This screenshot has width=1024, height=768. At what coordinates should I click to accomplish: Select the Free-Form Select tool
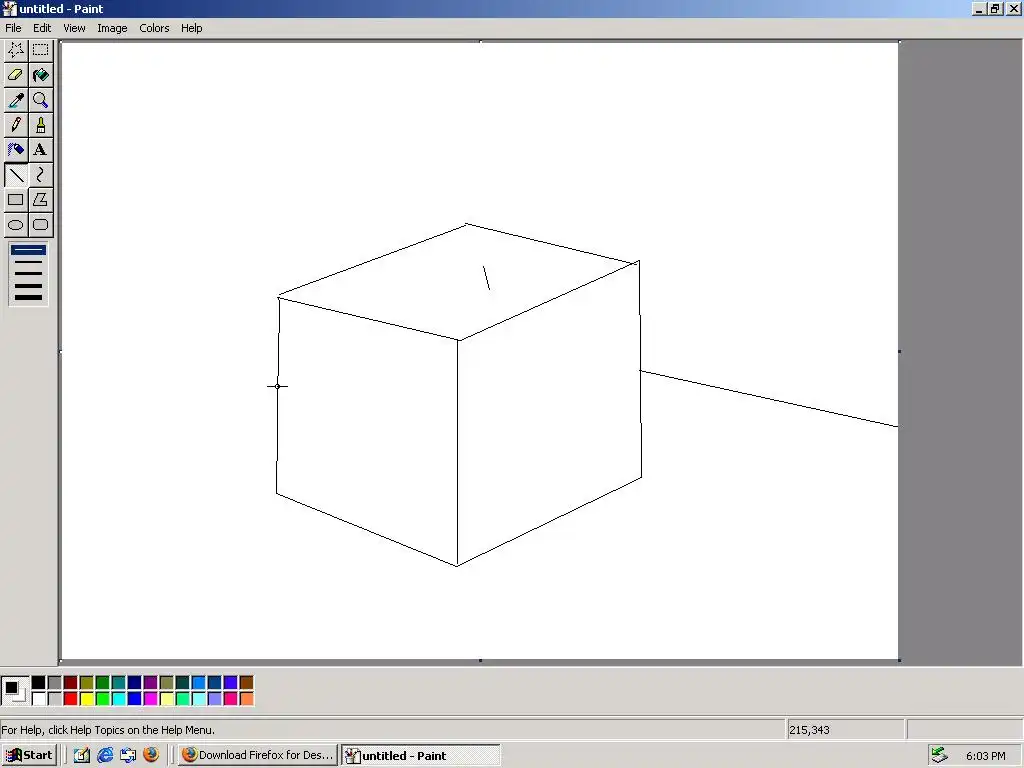(16, 50)
